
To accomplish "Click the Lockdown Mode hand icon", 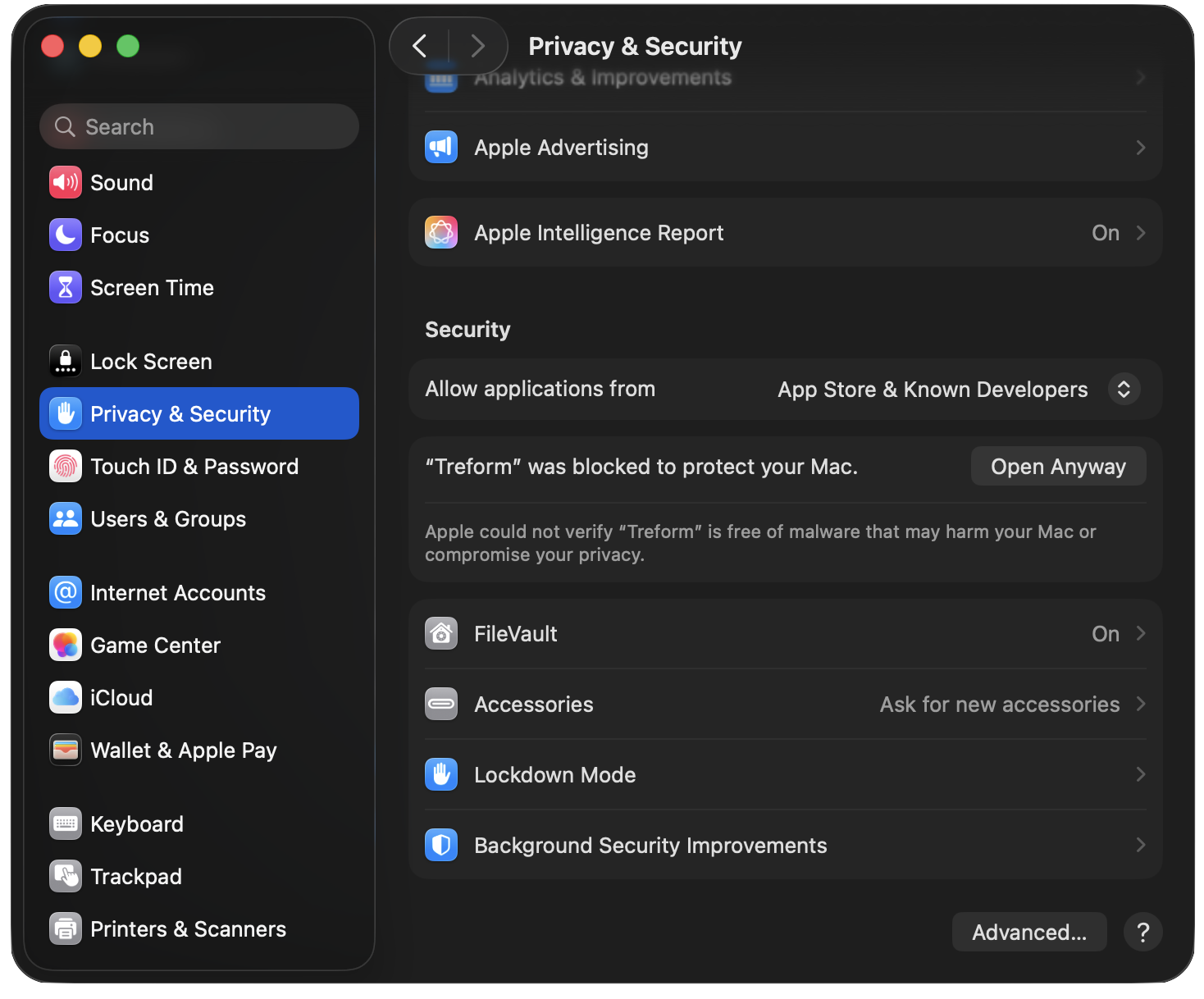I will [441, 774].
